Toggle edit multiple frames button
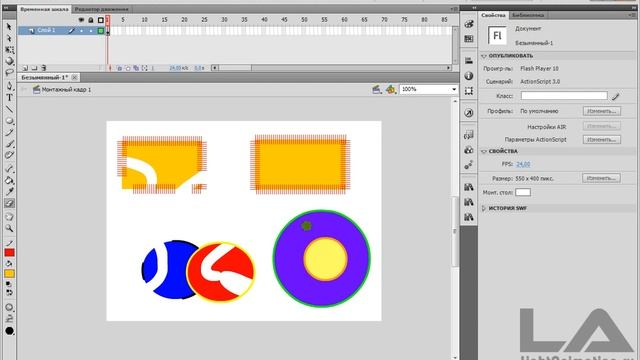This screenshot has width=640, height=360. pos(136,68)
